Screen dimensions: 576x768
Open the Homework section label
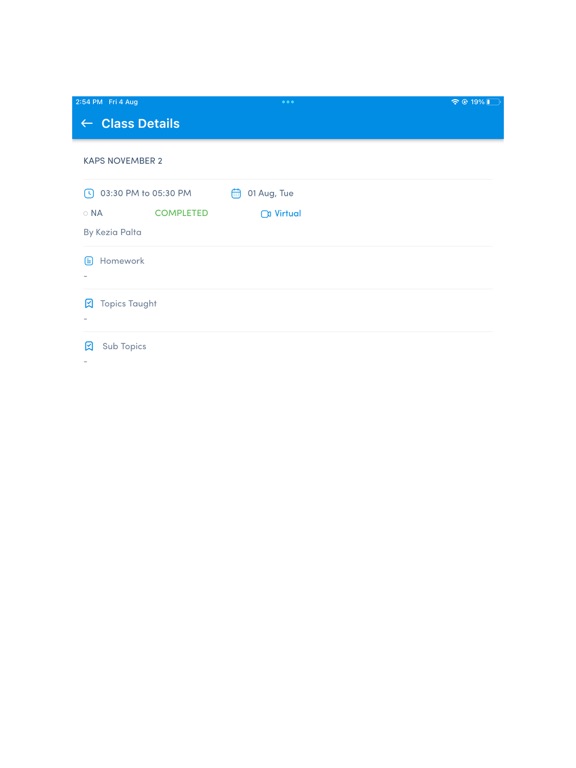[122, 261]
